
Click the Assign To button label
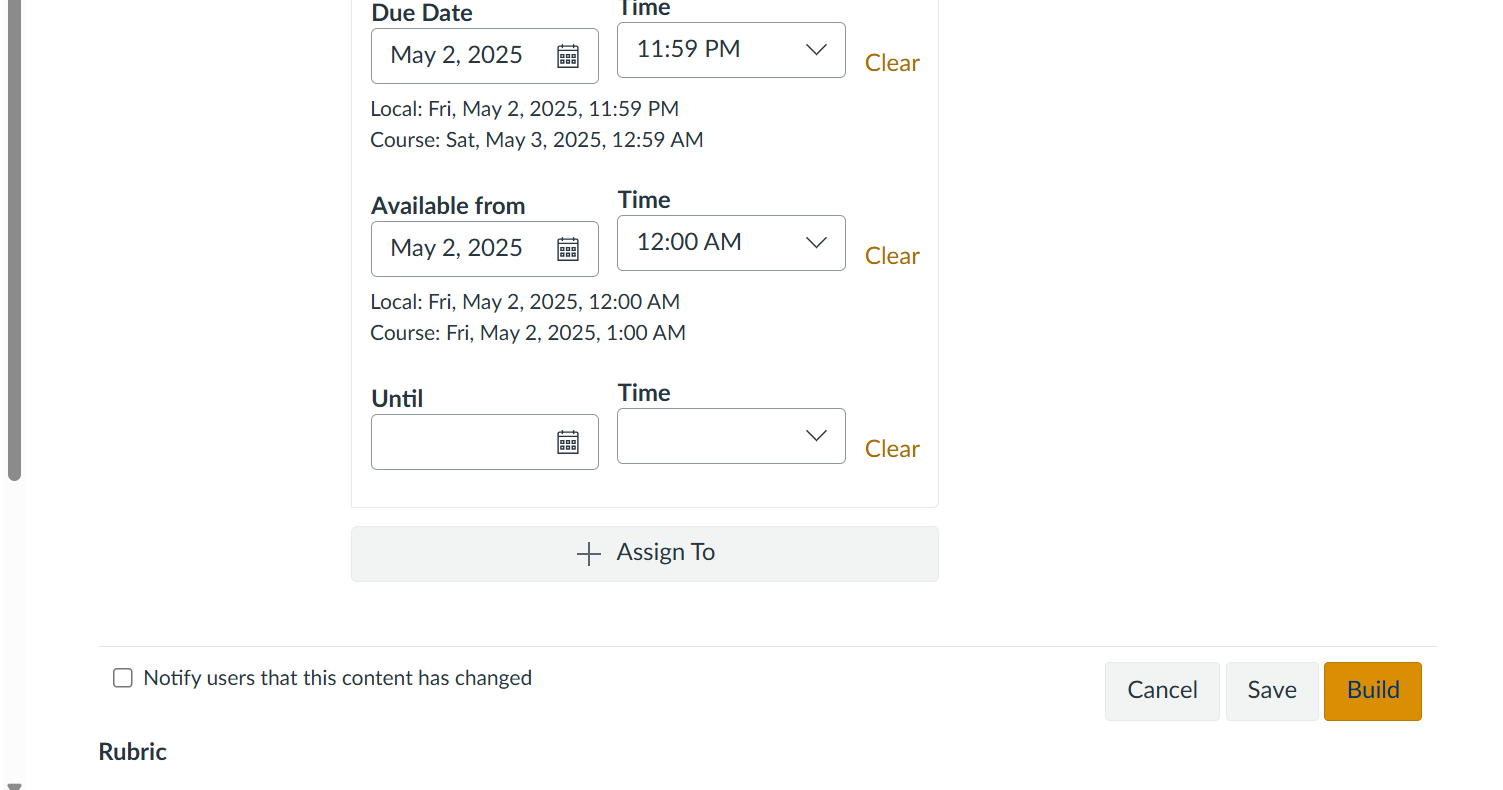666,553
